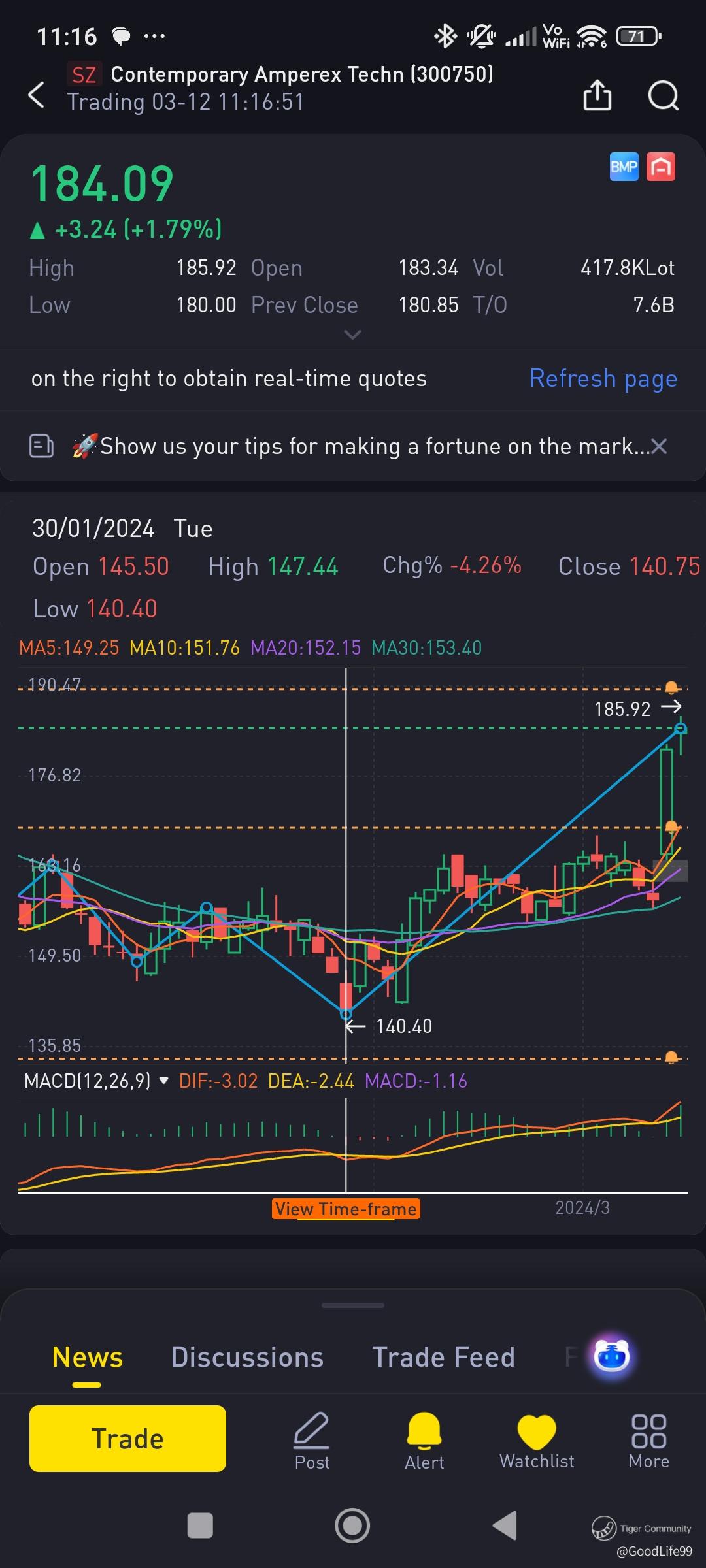Viewport: 706px width, 1568px height.
Task: Tap the View Time-frame button
Action: tap(346, 1209)
